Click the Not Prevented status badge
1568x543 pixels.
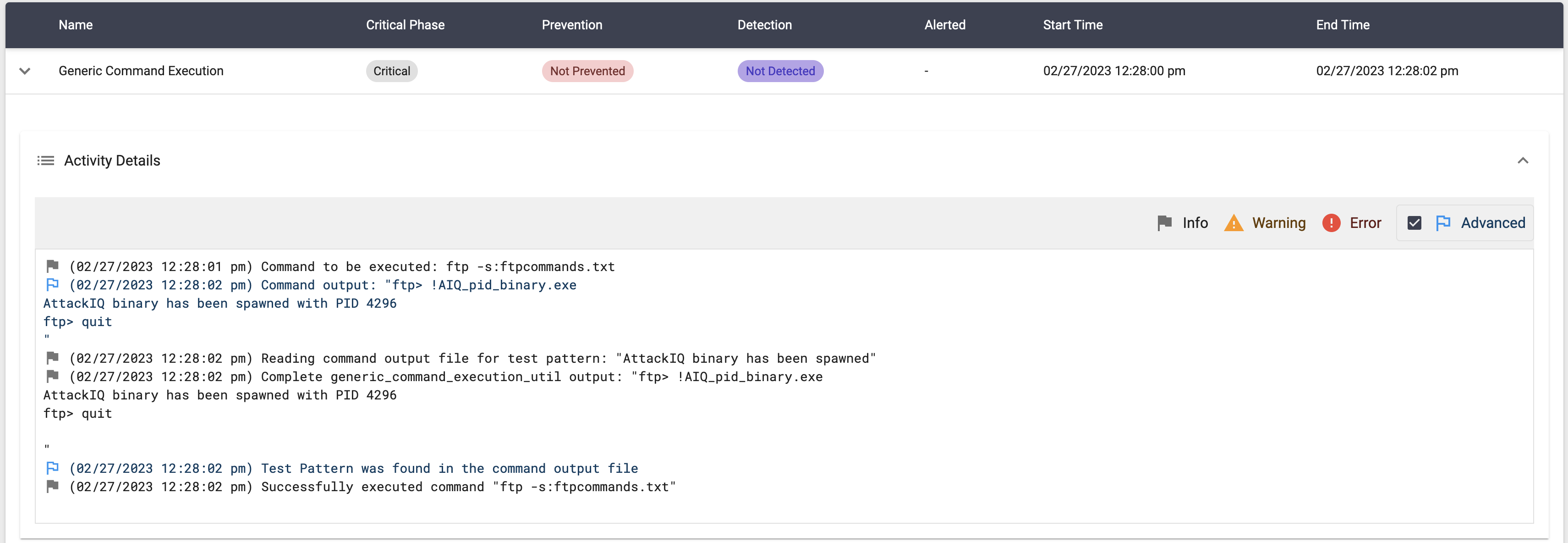[x=587, y=71]
